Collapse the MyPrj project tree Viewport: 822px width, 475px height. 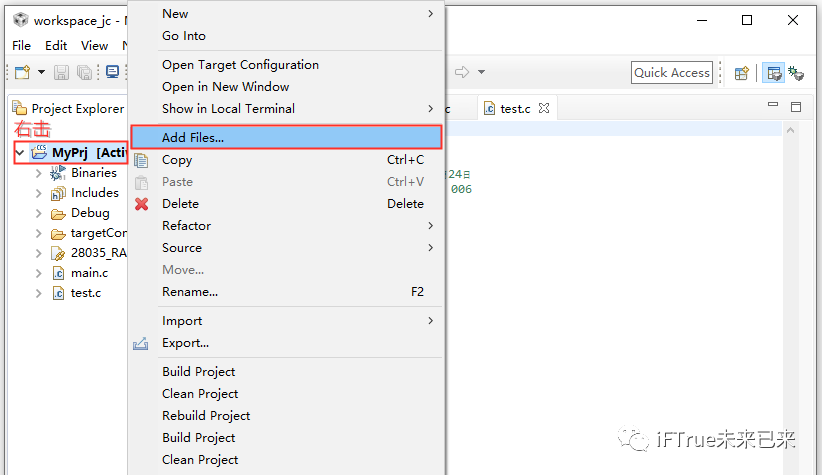20,152
